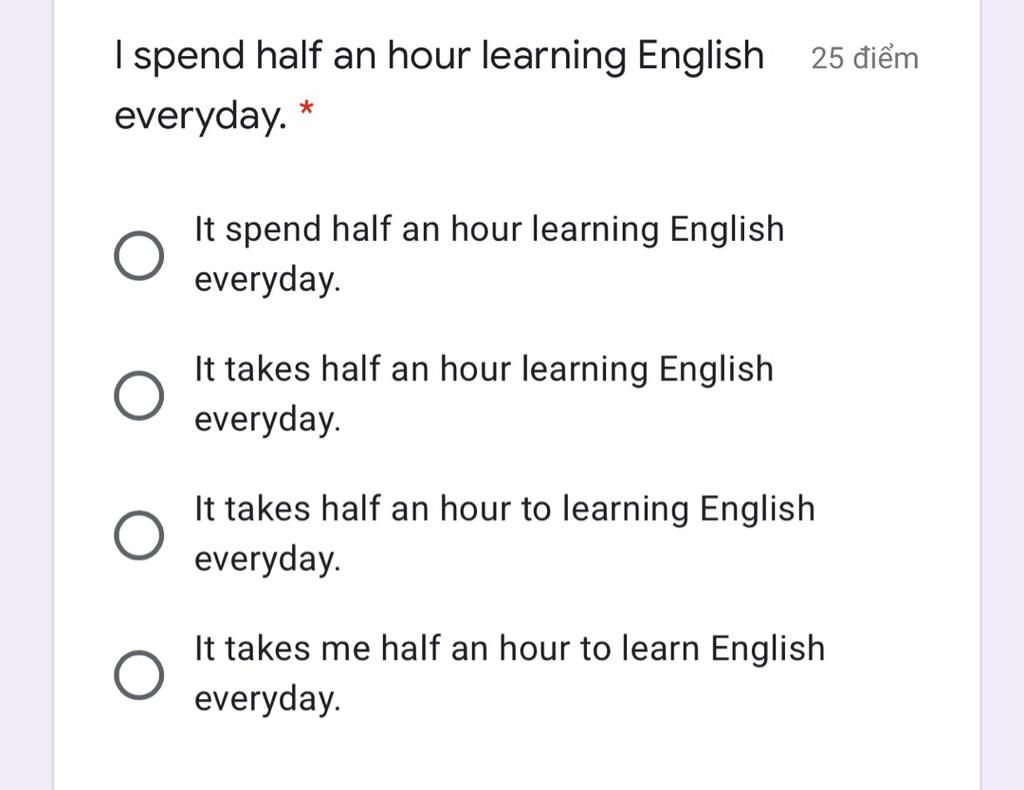Click the '25 điểm' points label

tap(864, 58)
